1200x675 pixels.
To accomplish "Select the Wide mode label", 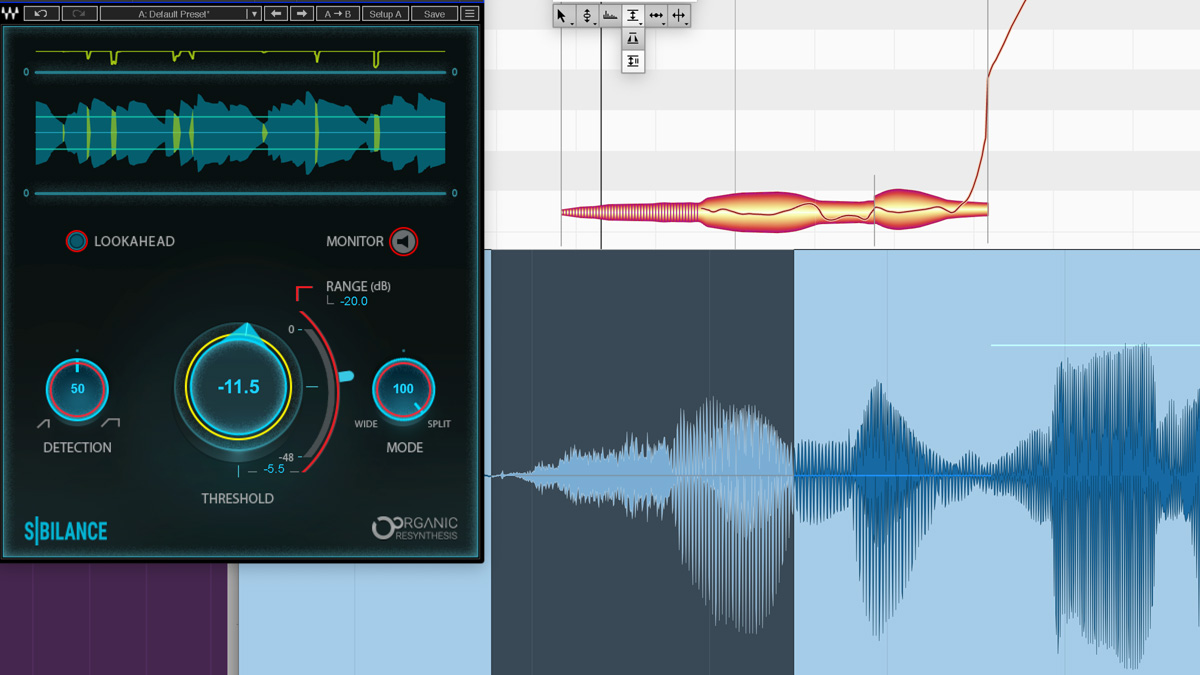I will pos(366,424).
